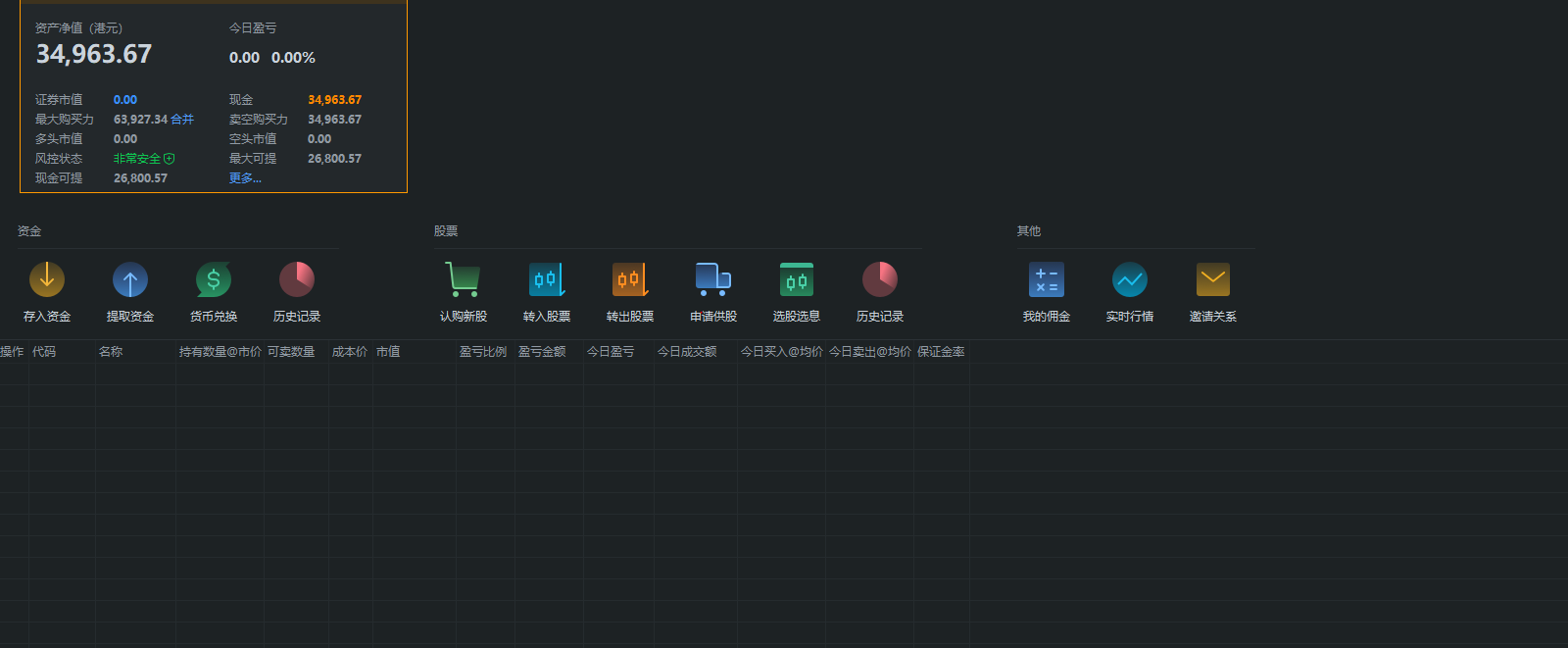The height and width of the screenshot is (648, 1568).
Task: Sort by the 盈亏金额 column header
Action: point(542,352)
